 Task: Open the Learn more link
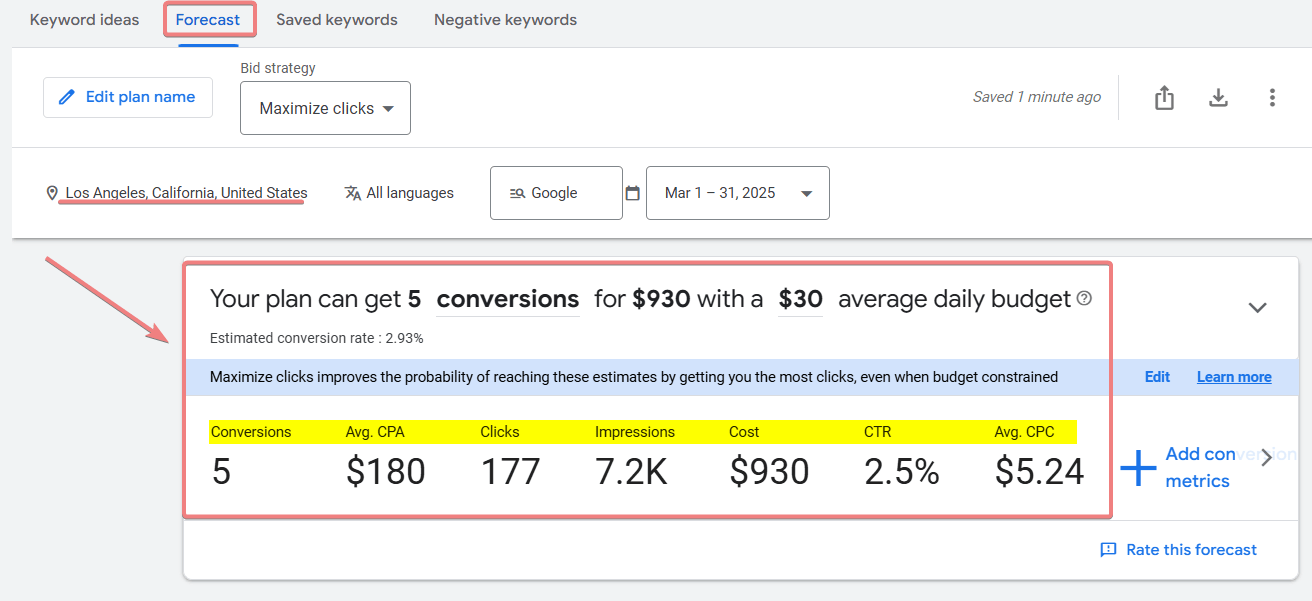pos(1234,377)
